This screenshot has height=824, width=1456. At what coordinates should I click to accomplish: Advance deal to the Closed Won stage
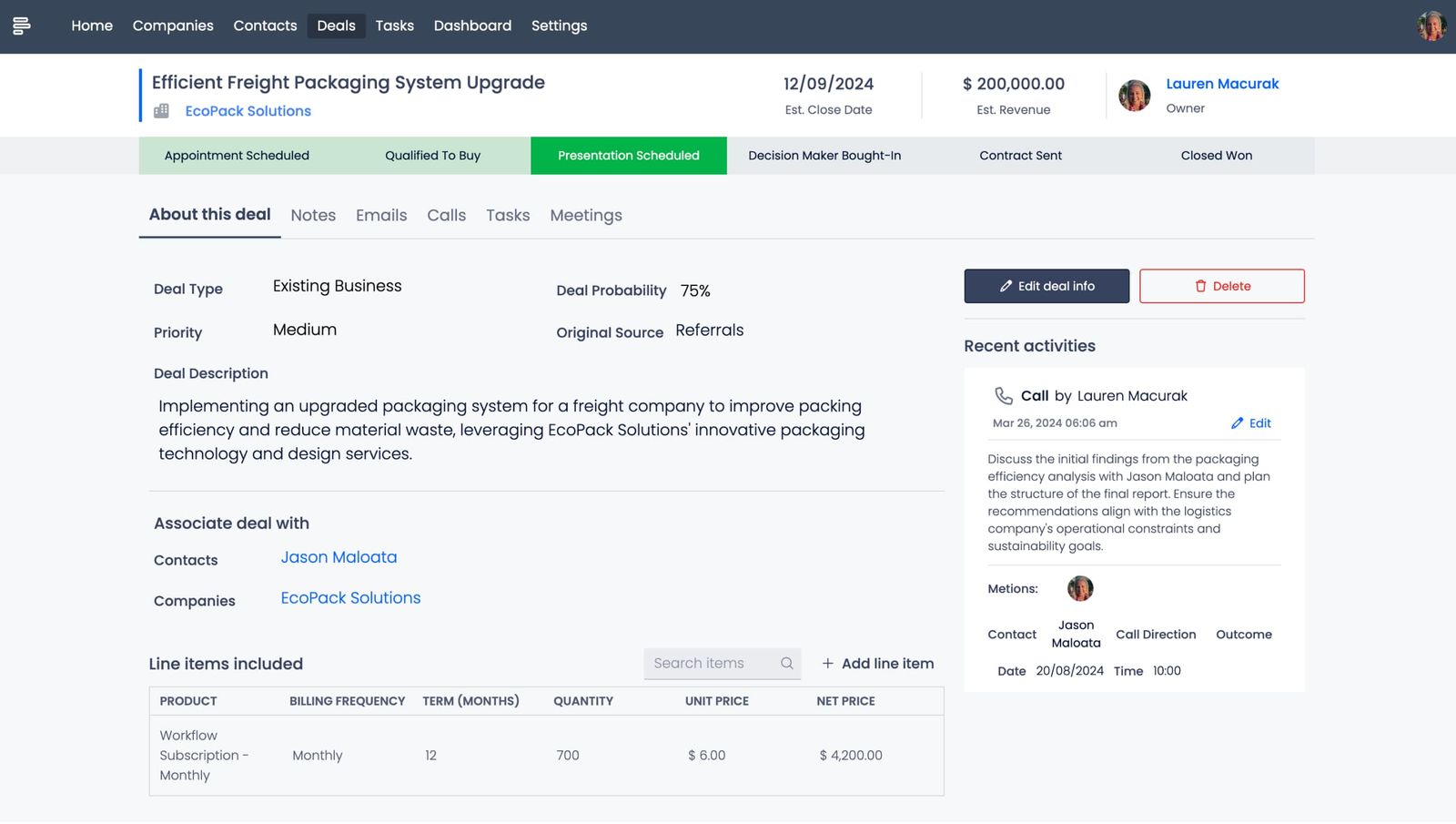click(x=1216, y=155)
